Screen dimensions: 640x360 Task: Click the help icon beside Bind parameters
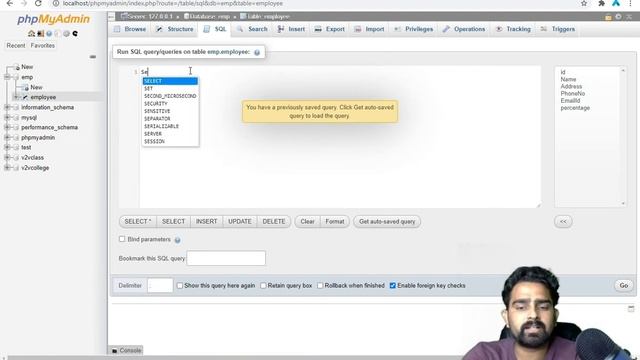(178, 240)
